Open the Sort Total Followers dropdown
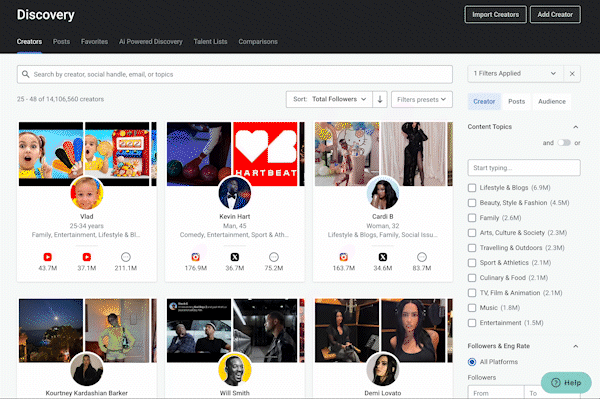The width and height of the screenshot is (600, 400). point(329,100)
